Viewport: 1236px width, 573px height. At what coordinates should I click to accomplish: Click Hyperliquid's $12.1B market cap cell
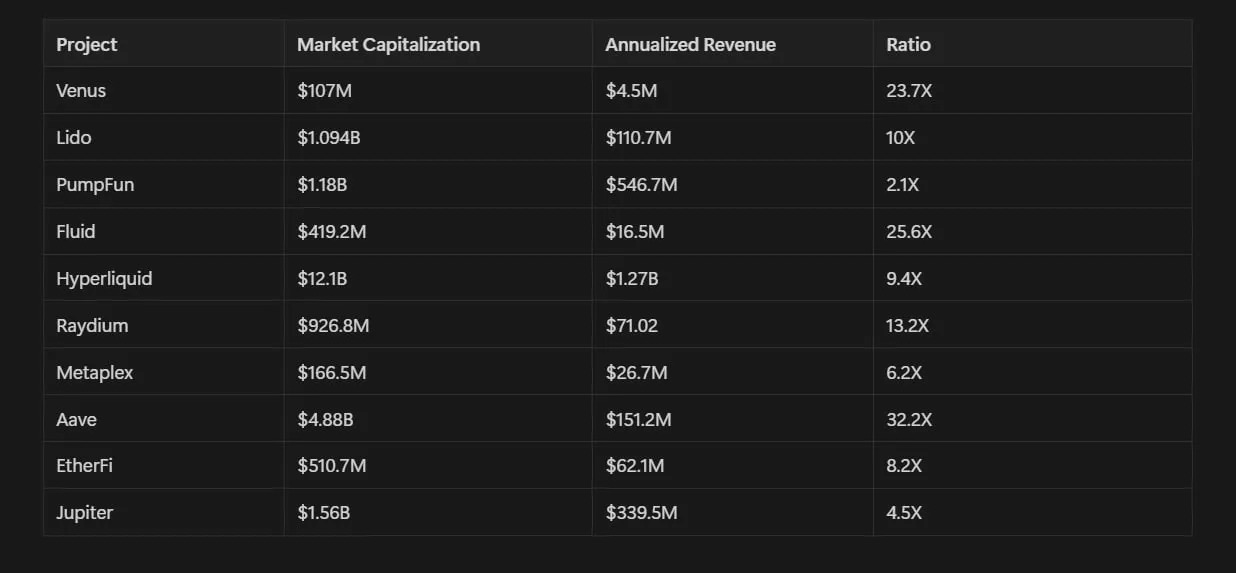[x=322, y=279]
